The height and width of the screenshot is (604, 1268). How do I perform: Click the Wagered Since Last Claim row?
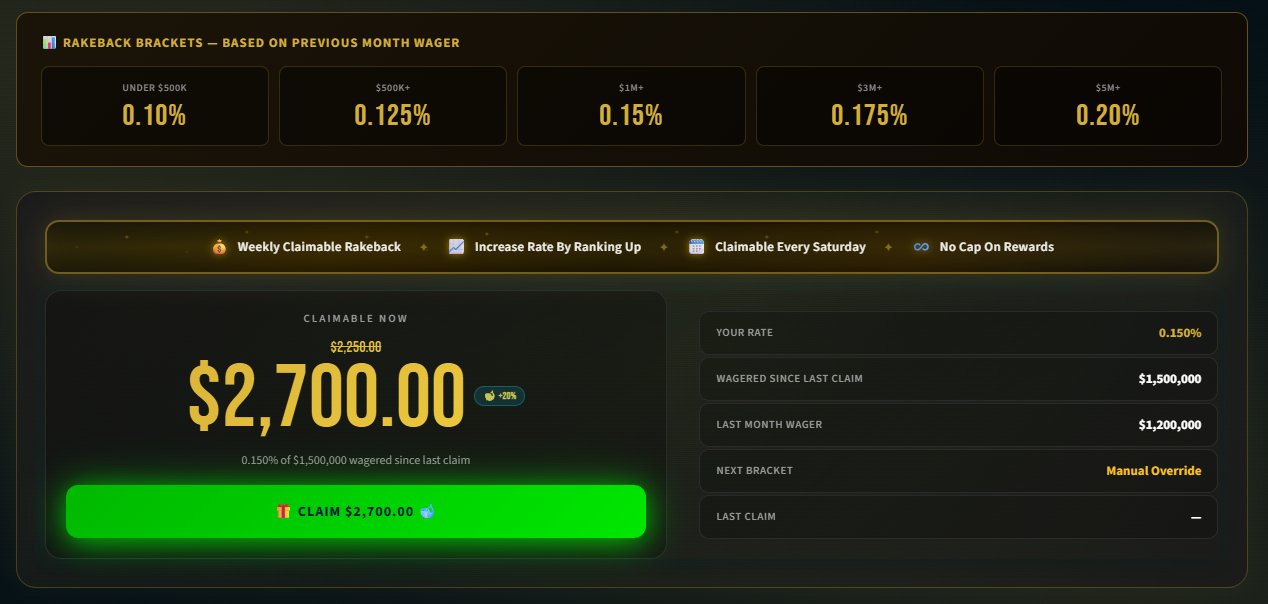click(957, 379)
